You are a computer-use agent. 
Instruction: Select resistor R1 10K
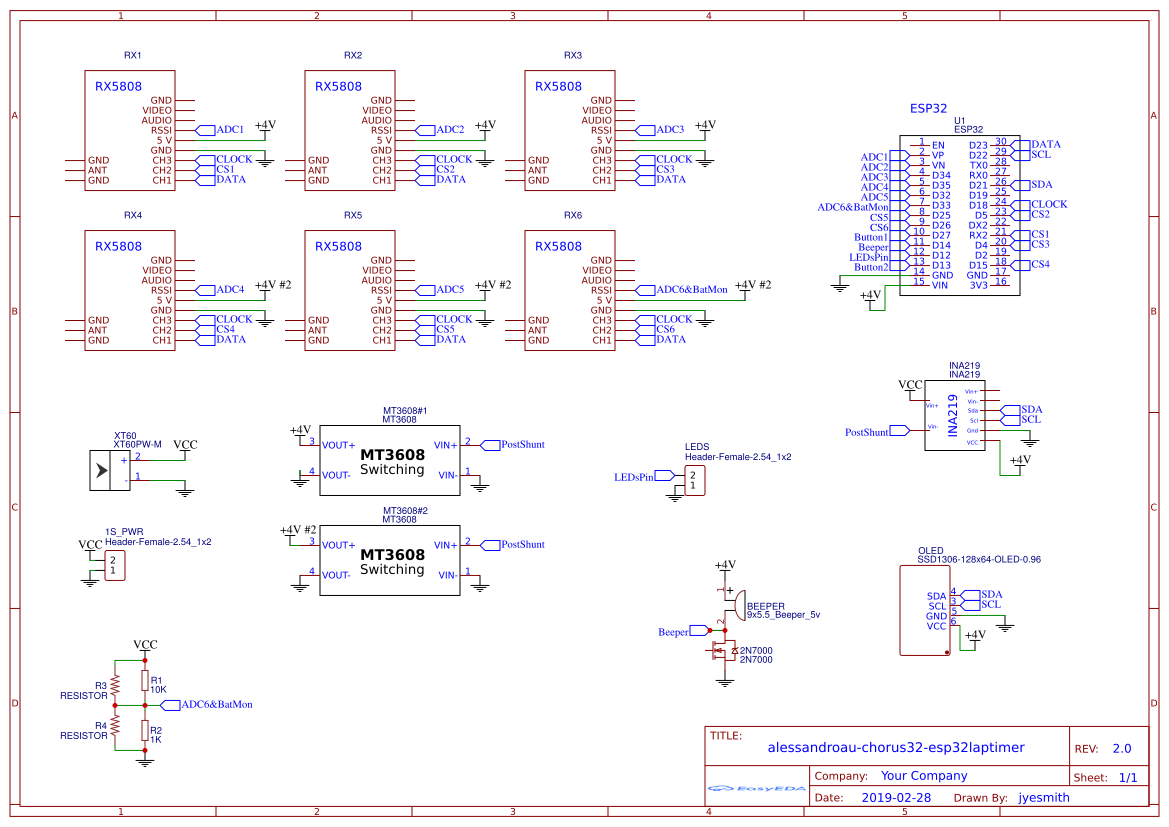point(145,681)
